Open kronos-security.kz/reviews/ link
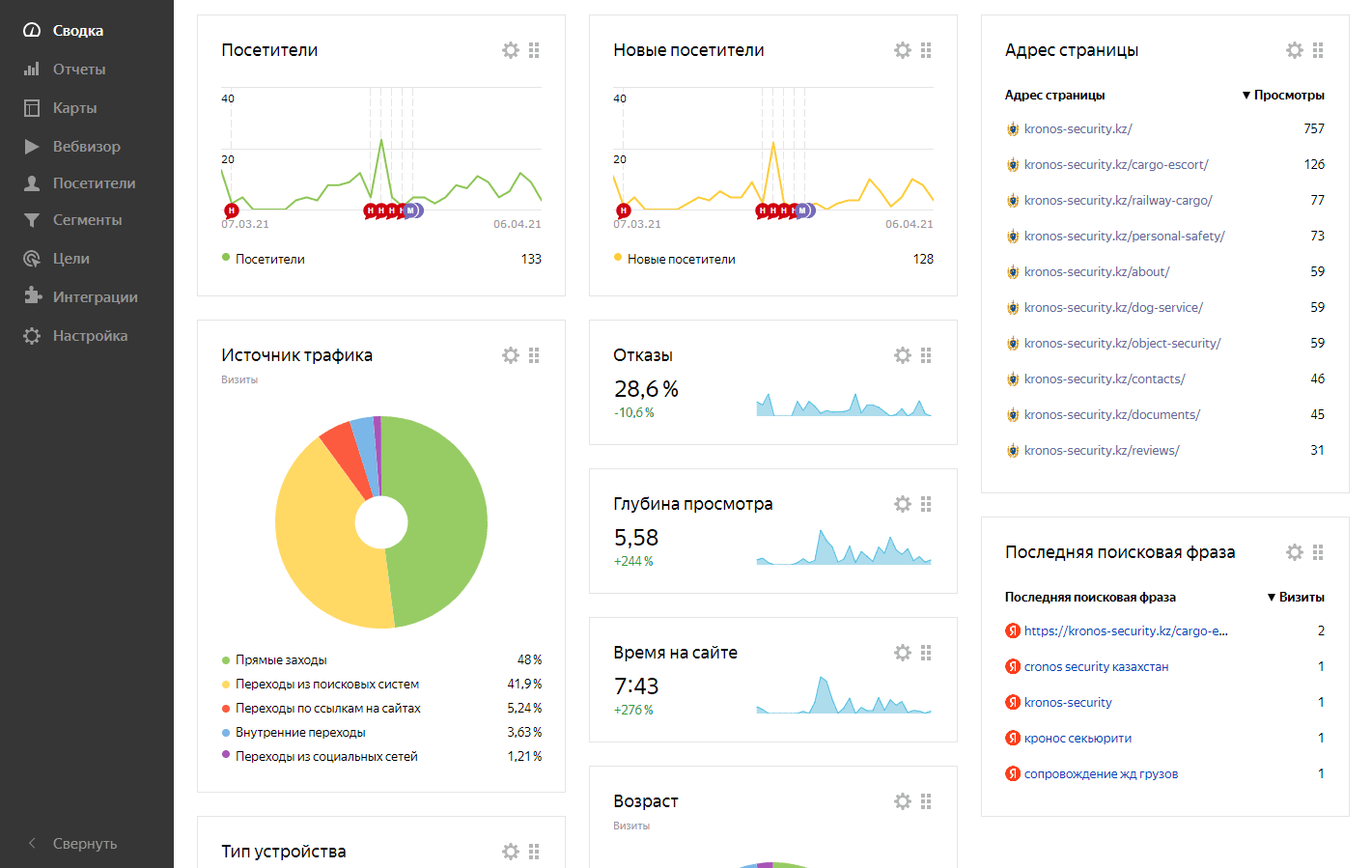Image resolution: width=1372 pixels, height=868 pixels. (1102, 450)
